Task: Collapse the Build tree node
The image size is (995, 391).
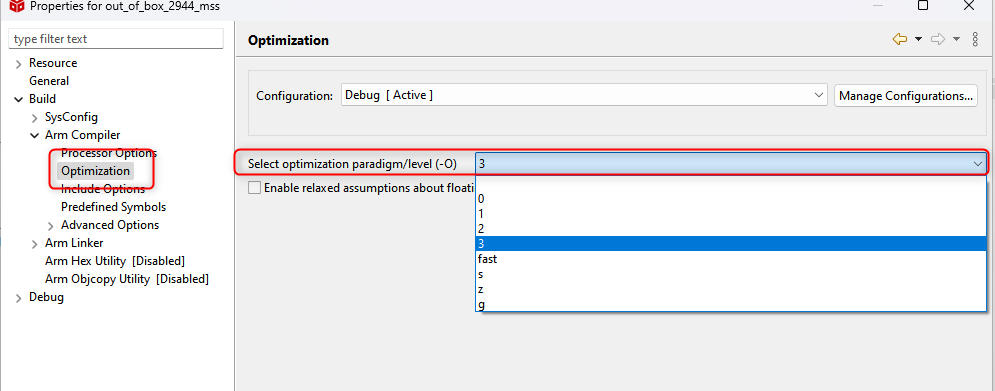Action: coord(18,99)
